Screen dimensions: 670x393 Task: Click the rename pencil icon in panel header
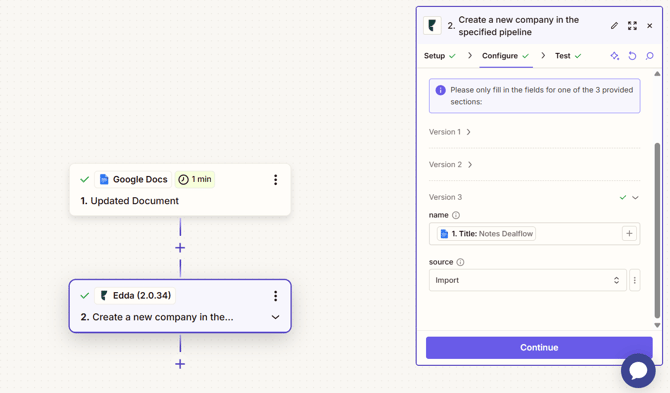pyautogui.click(x=614, y=26)
